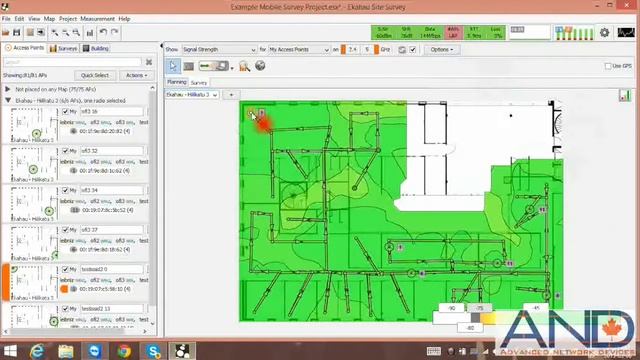Open the Map menu
640x360 pixels.
[49, 19]
